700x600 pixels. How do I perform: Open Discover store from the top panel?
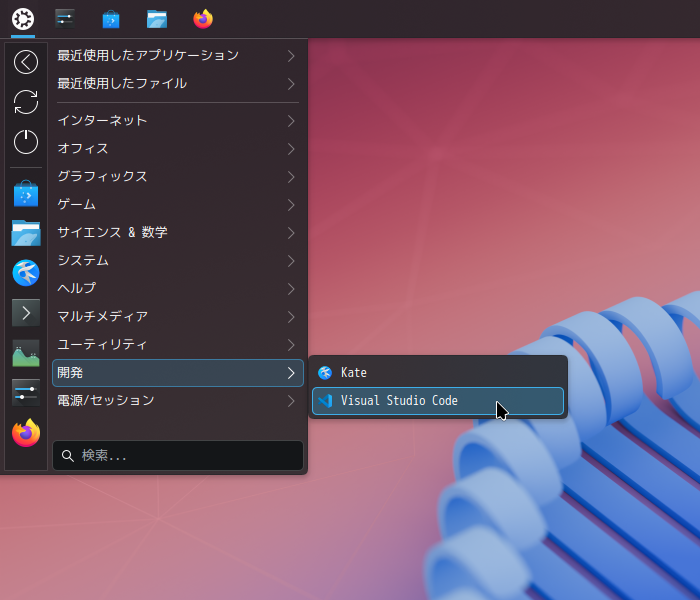click(x=111, y=19)
